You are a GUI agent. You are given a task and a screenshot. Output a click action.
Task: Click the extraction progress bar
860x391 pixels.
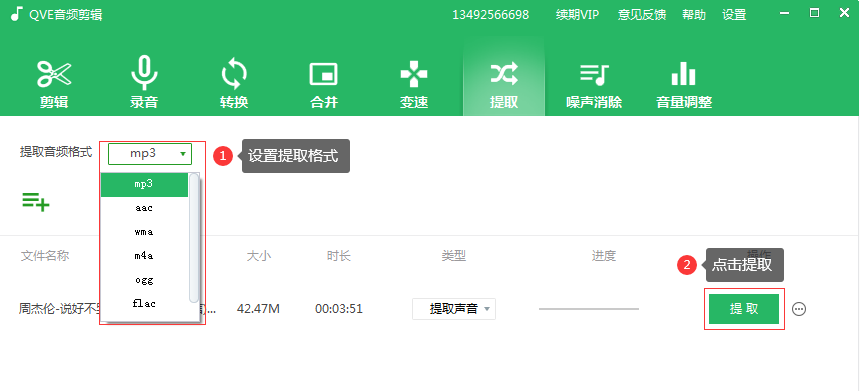pos(589,309)
